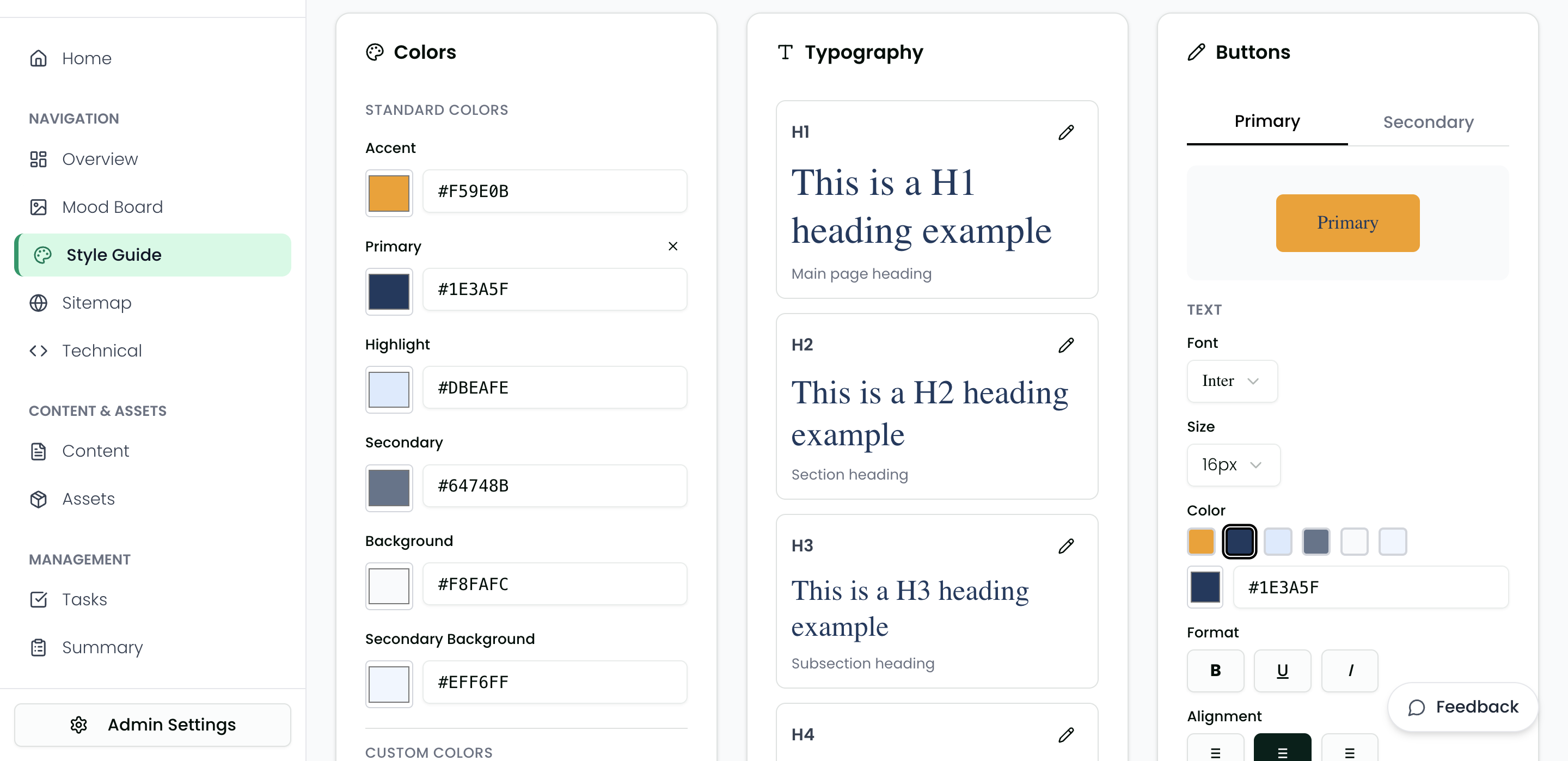The width and height of the screenshot is (1568, 761).
Task: Open the button text color picker swatch
Action: pos(1205,587)
